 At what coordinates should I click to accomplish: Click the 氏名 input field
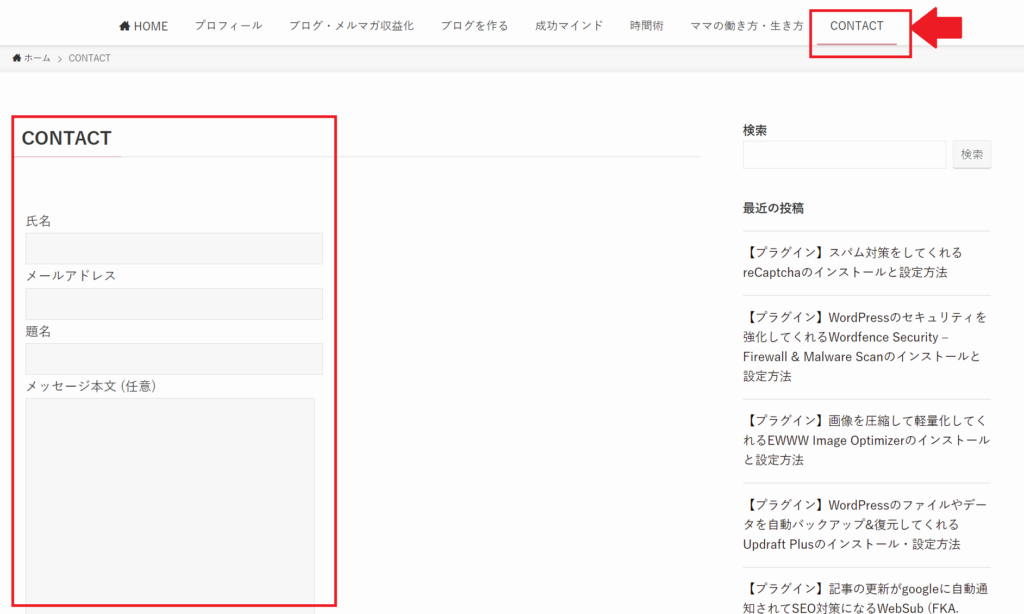174,249
